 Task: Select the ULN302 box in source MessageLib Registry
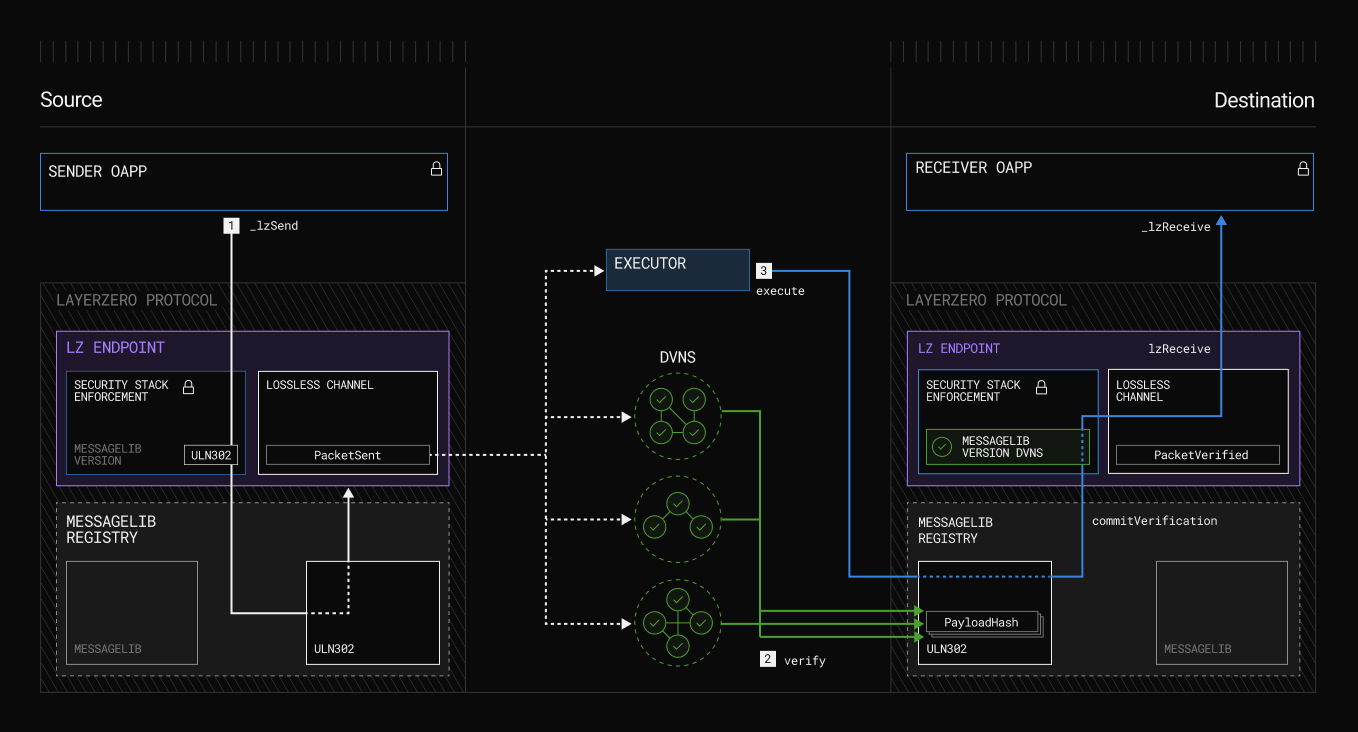tap(372, 613)
